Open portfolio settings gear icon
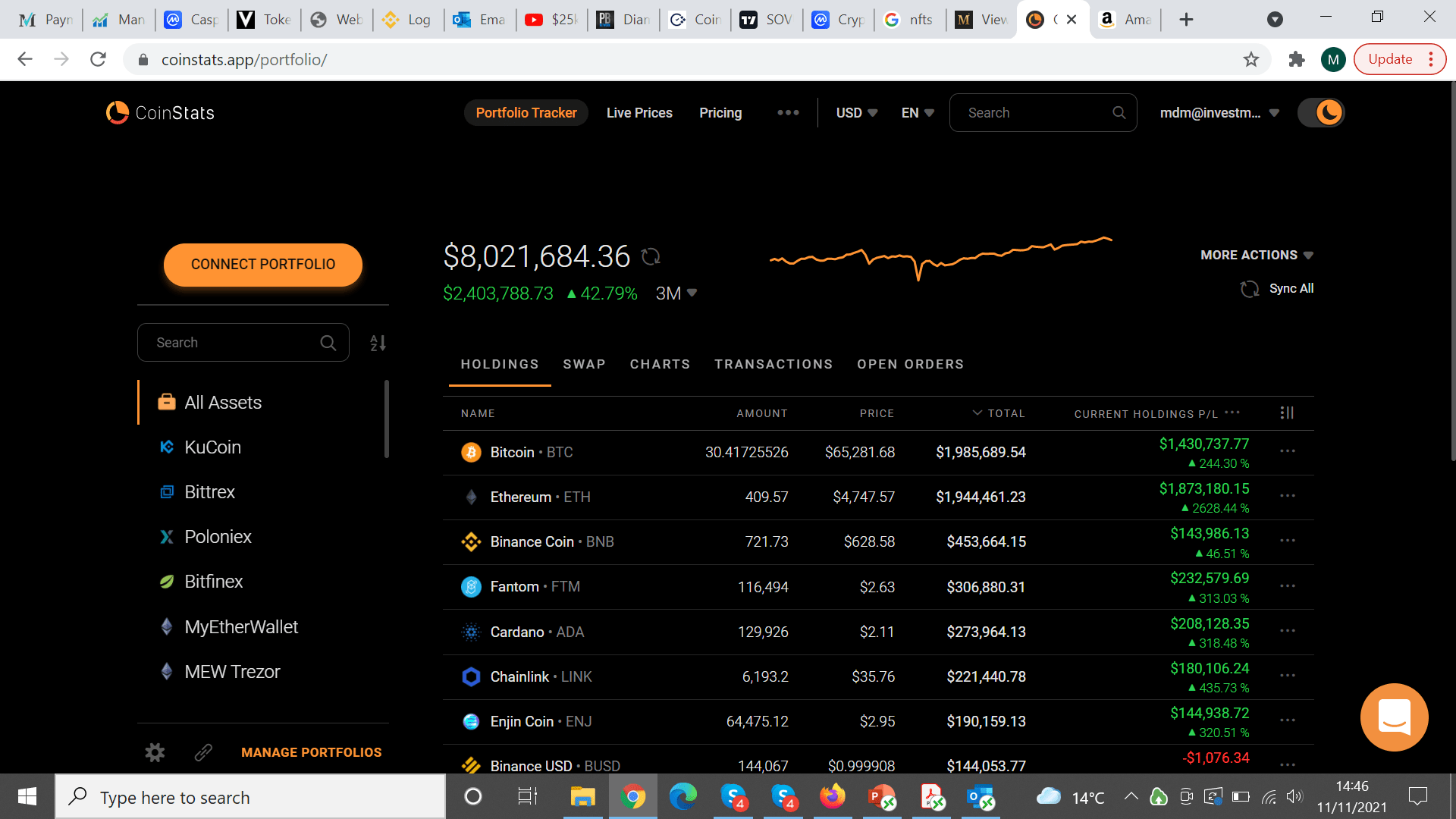1456x819 pixels. [x=155, y=752]
